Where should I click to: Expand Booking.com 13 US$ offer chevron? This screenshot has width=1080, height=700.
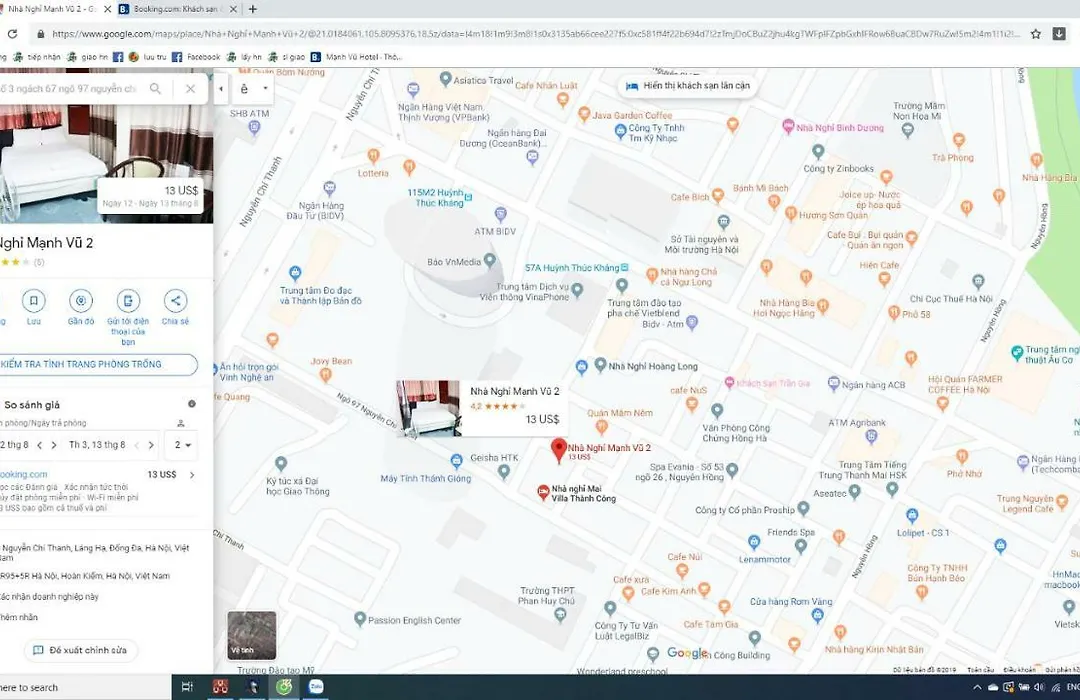tap(192, 475)
